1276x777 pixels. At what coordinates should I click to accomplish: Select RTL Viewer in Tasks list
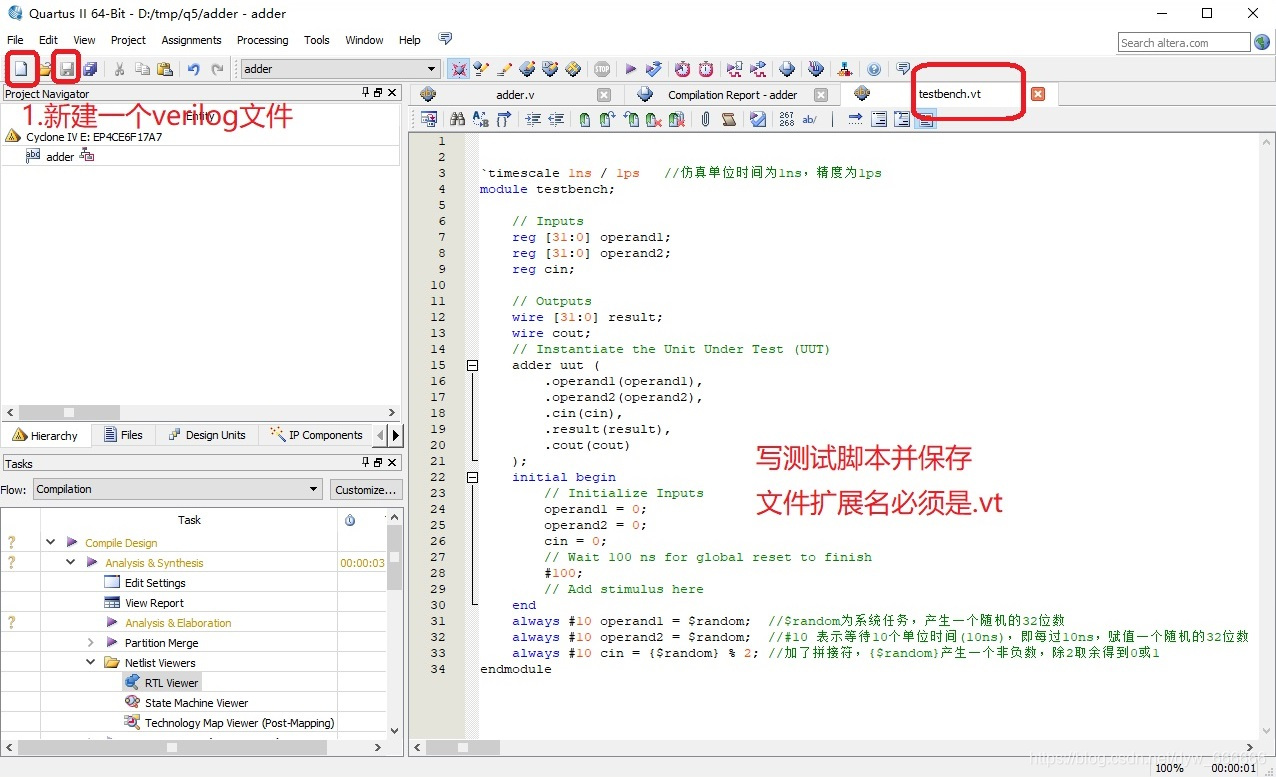coord(171,683)
